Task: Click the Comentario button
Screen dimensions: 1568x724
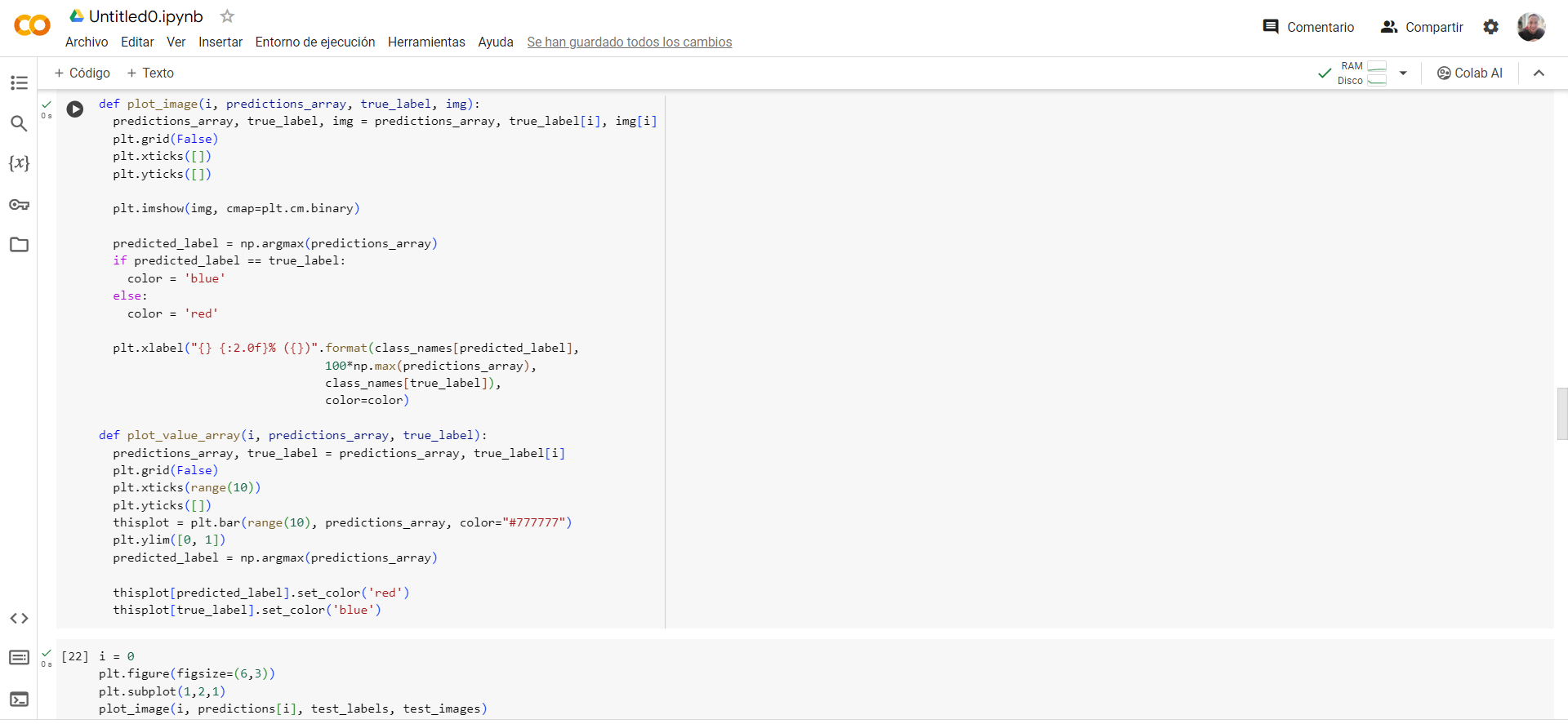Action: pyautogui.click(x=1308, y=27)
